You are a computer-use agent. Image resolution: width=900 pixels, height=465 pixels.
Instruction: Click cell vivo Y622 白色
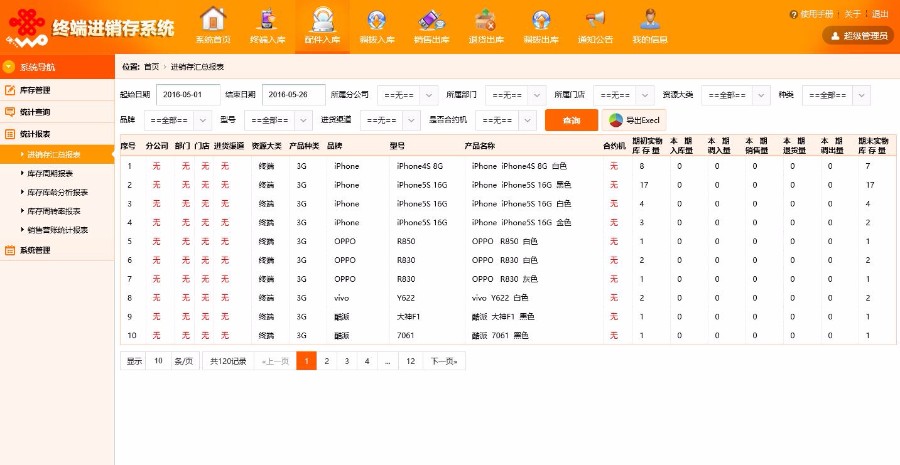(500, 298)
